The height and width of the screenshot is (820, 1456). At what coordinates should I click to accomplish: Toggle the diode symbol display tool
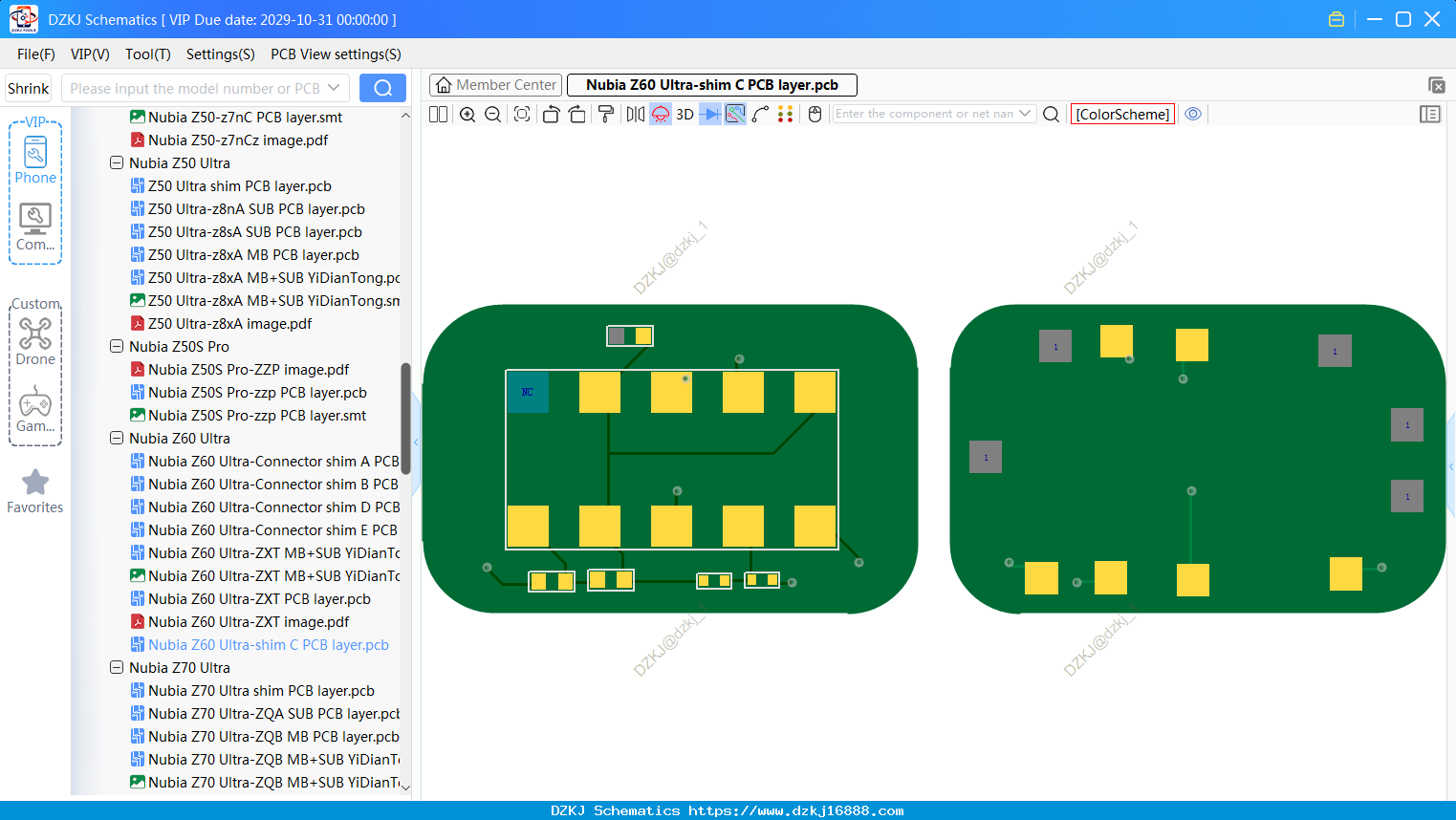point(710,114)
